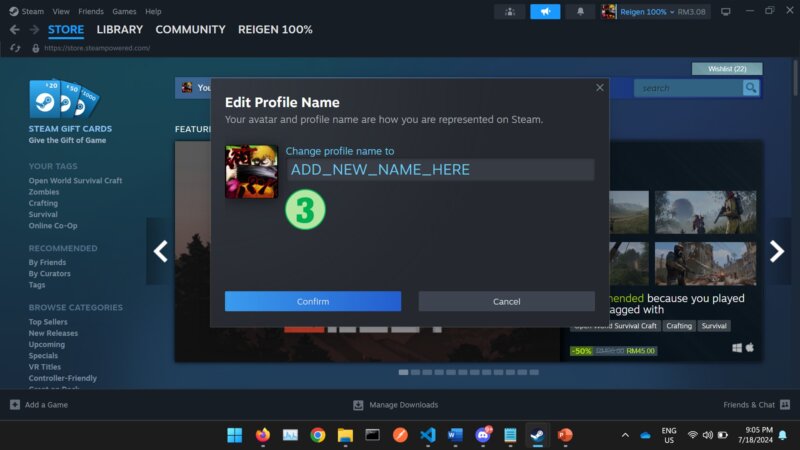This screenshot has width=800, height=450.
Task: Switch to the STORE tab
Action: [66, 30]
